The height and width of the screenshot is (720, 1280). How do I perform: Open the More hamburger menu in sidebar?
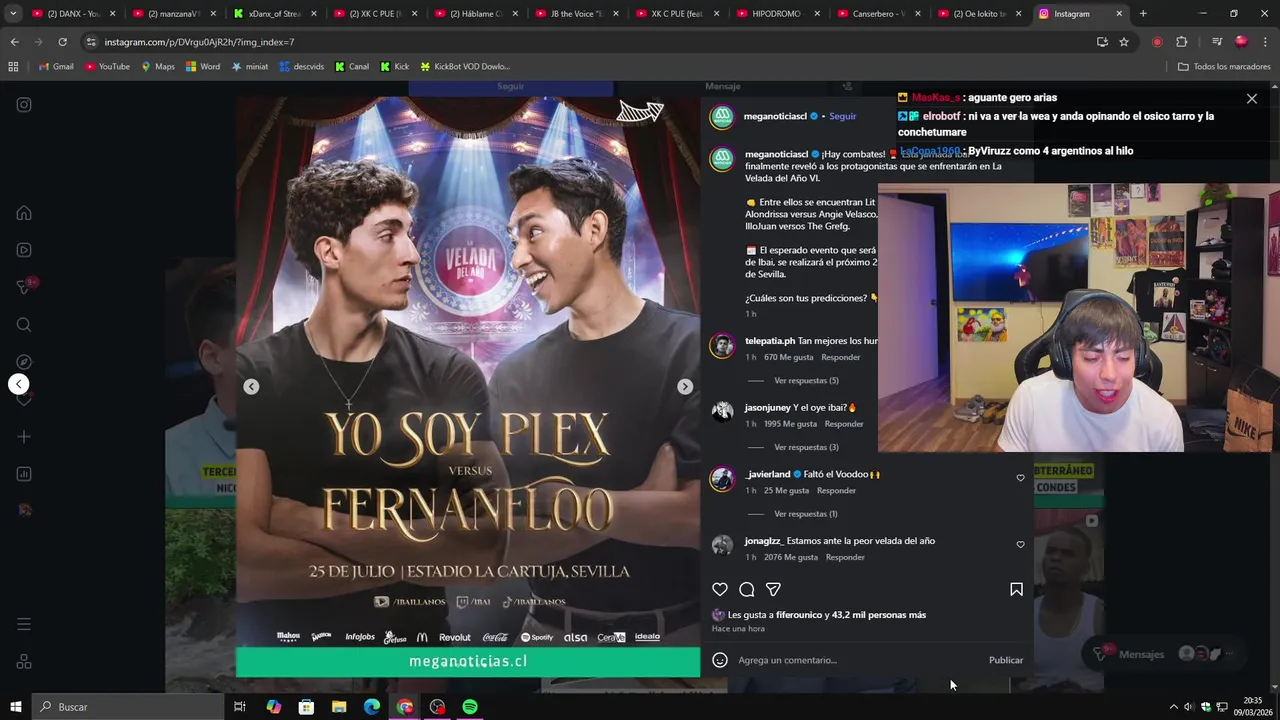pyautogui.click(x=24, y=624)
